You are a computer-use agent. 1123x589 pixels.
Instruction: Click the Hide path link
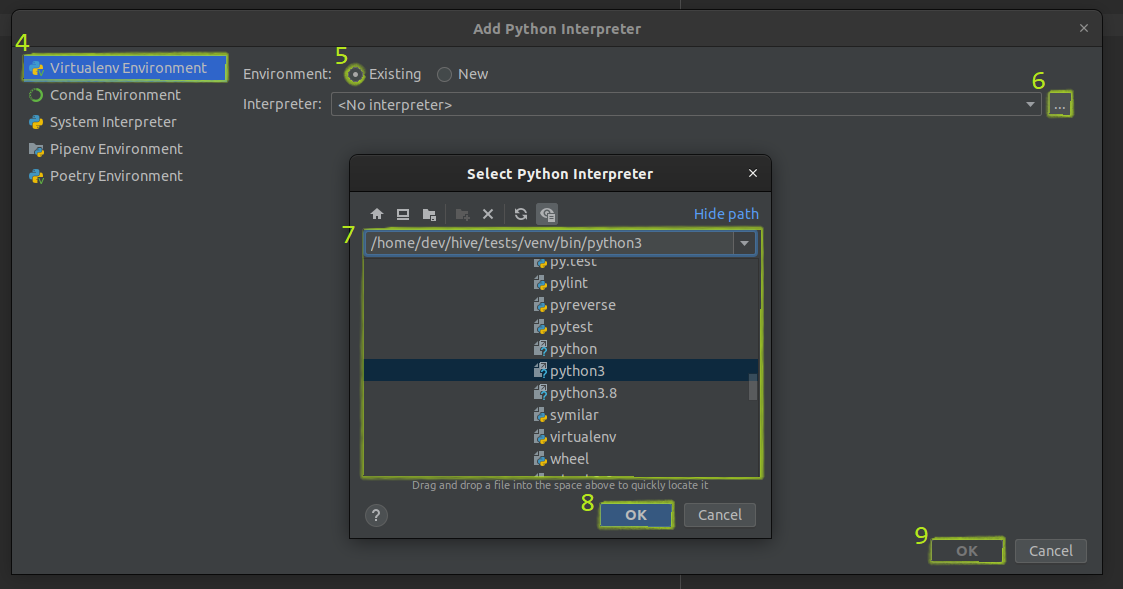tap(726, 214)
